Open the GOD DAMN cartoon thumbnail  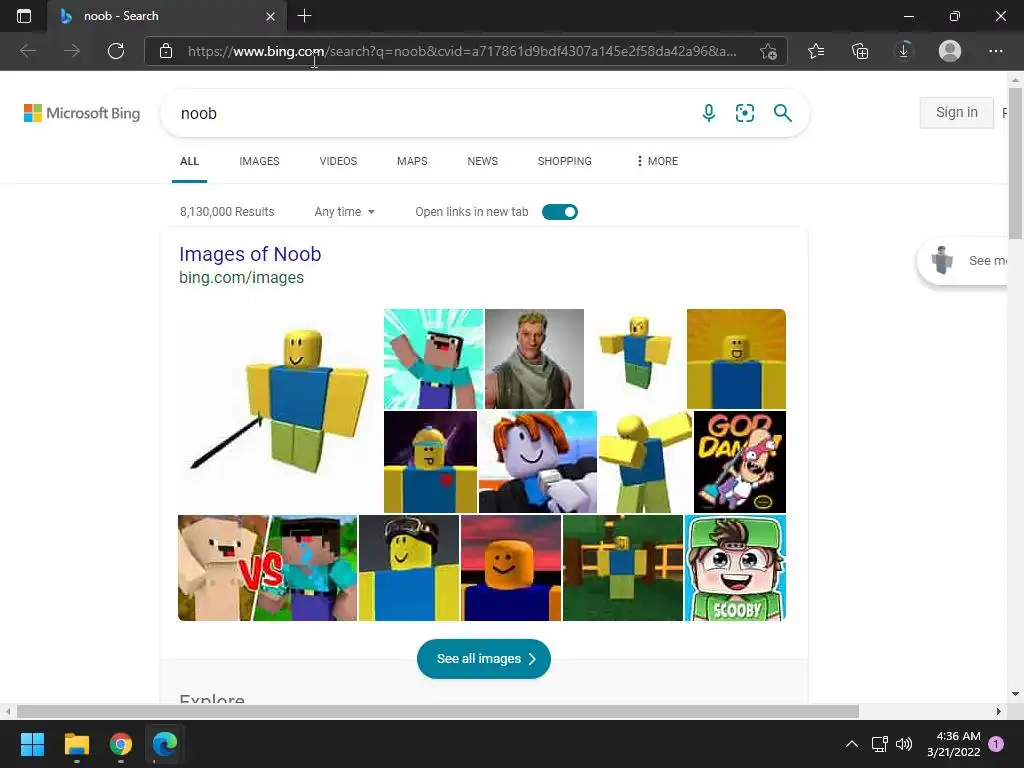pyautogui.click(x=740, y=462)
